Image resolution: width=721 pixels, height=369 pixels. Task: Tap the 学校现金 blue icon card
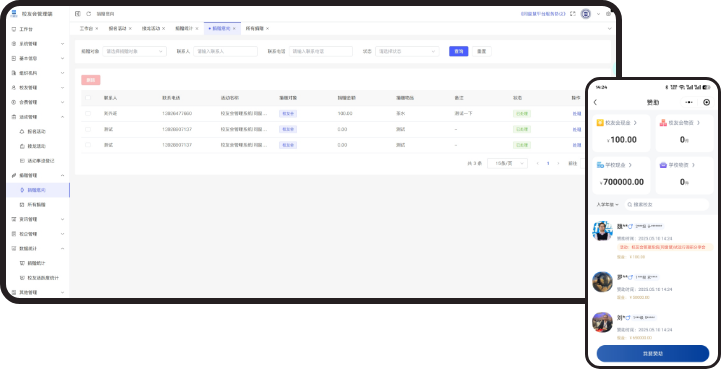600,165
